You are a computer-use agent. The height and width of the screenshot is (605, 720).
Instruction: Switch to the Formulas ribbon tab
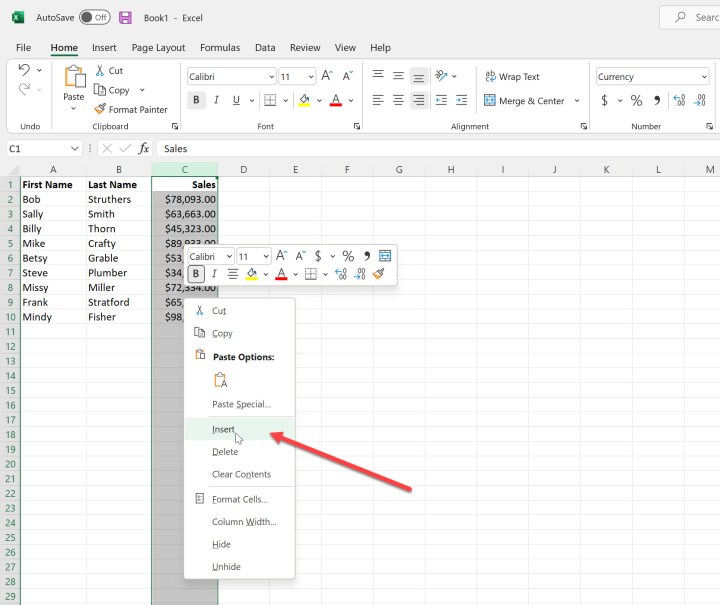coord(219,47)
